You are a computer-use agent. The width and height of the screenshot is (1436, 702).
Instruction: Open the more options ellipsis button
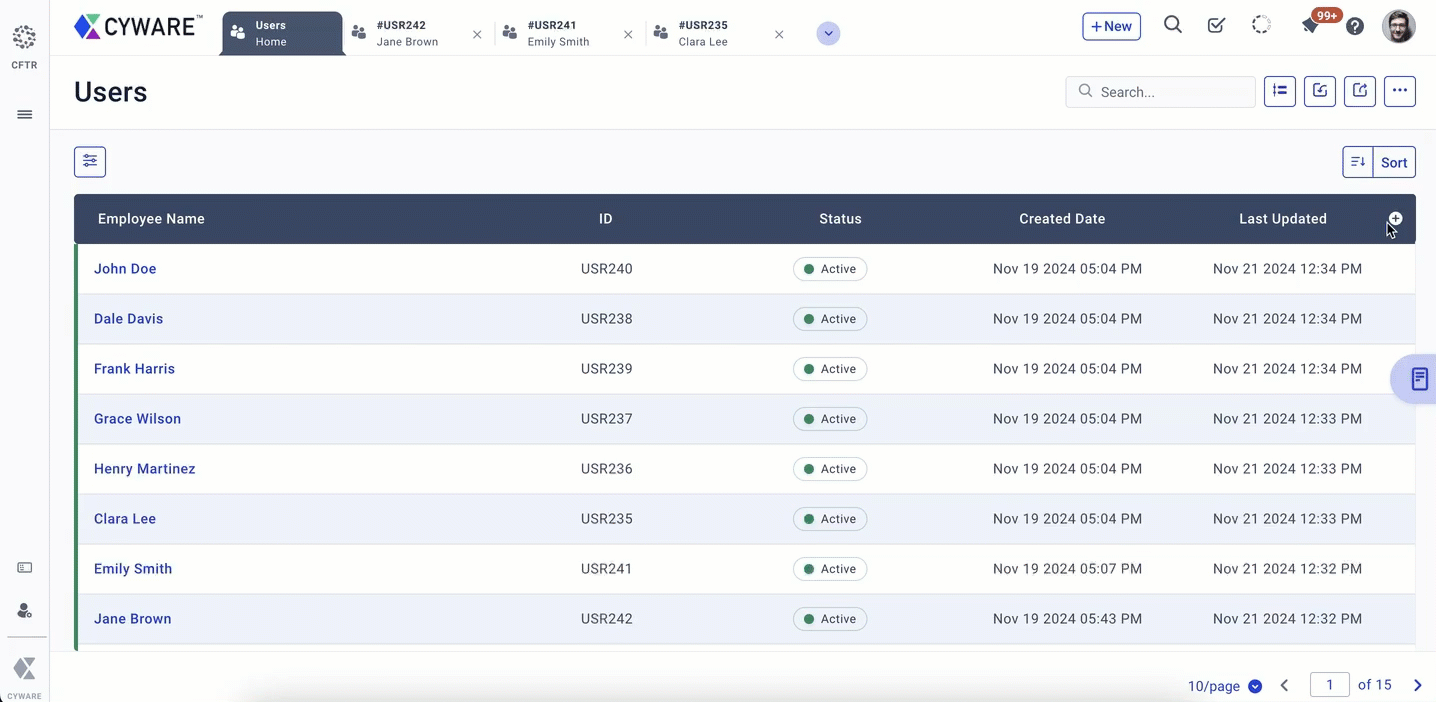(1399, 91)
